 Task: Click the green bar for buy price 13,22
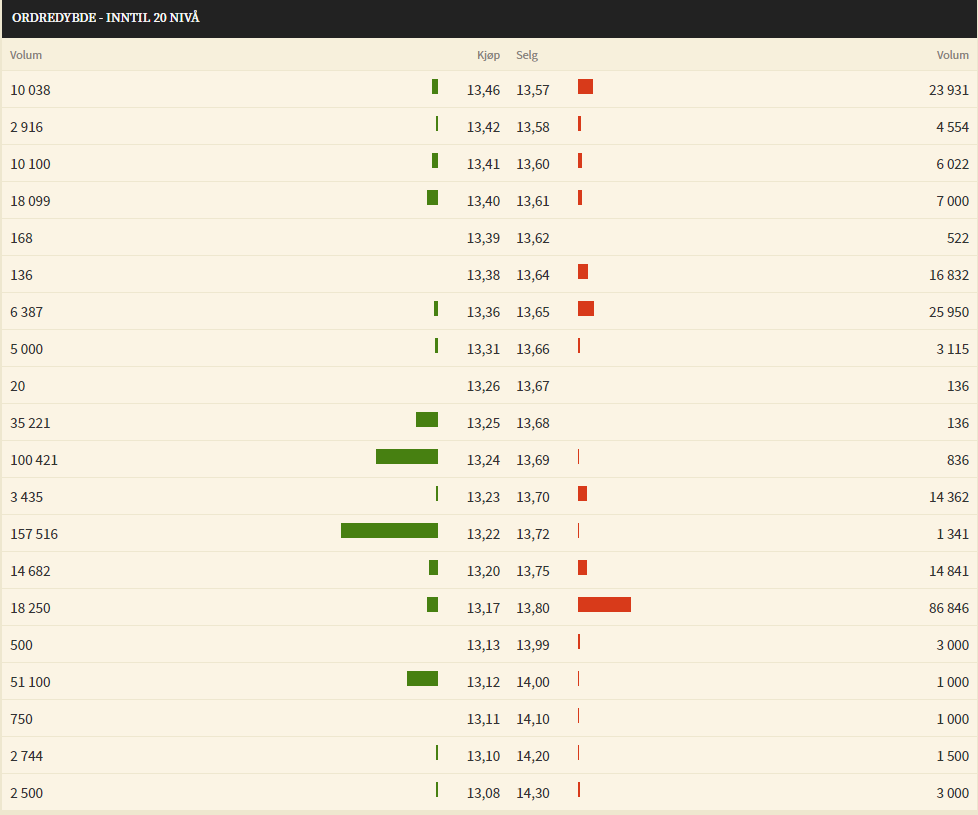pyautogui.click(x=389, y=531)
